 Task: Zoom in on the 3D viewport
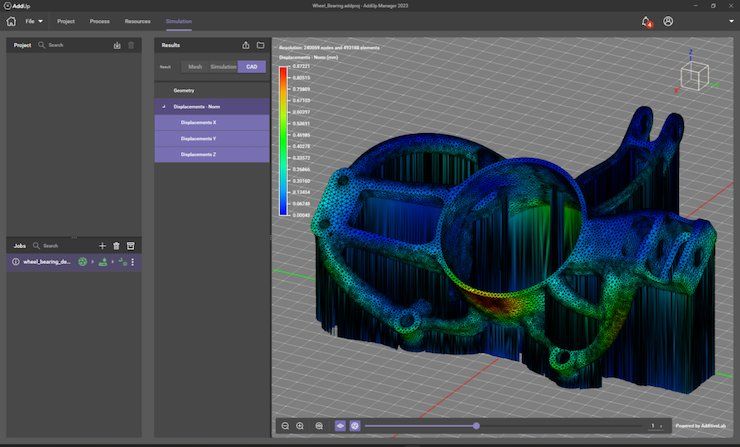coord(300,426)
